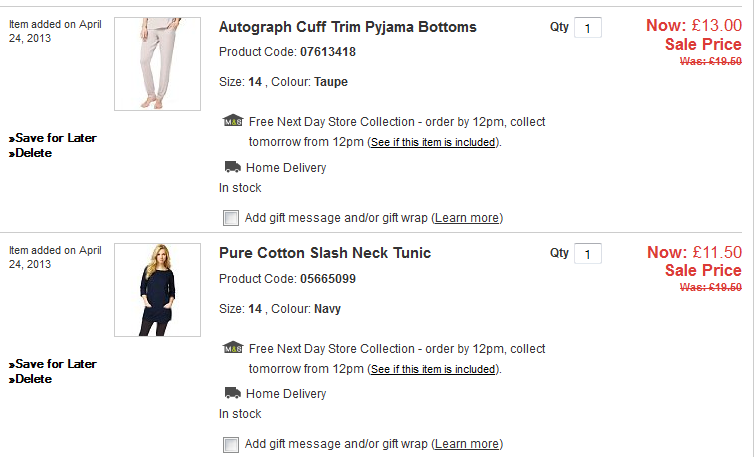
Task: Delete the pyjama bottoms from basket
Action: coord(33,153)
